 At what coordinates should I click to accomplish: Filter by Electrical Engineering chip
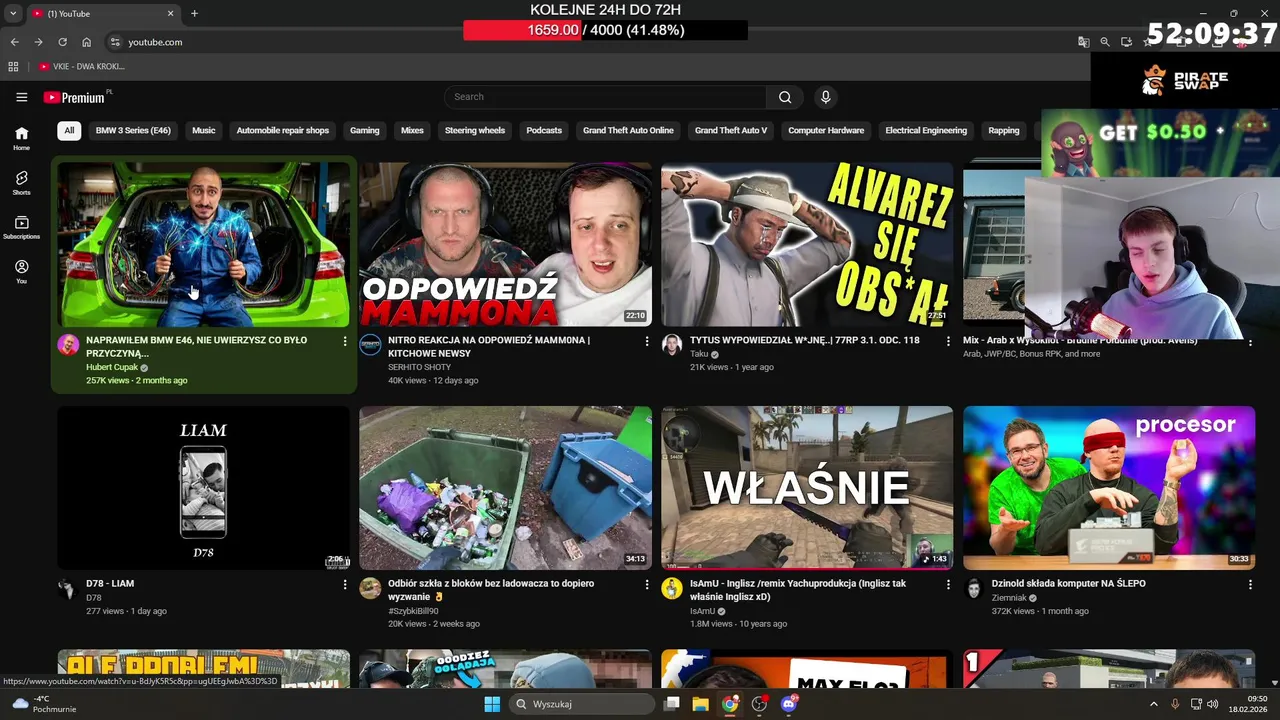[926, 130]
